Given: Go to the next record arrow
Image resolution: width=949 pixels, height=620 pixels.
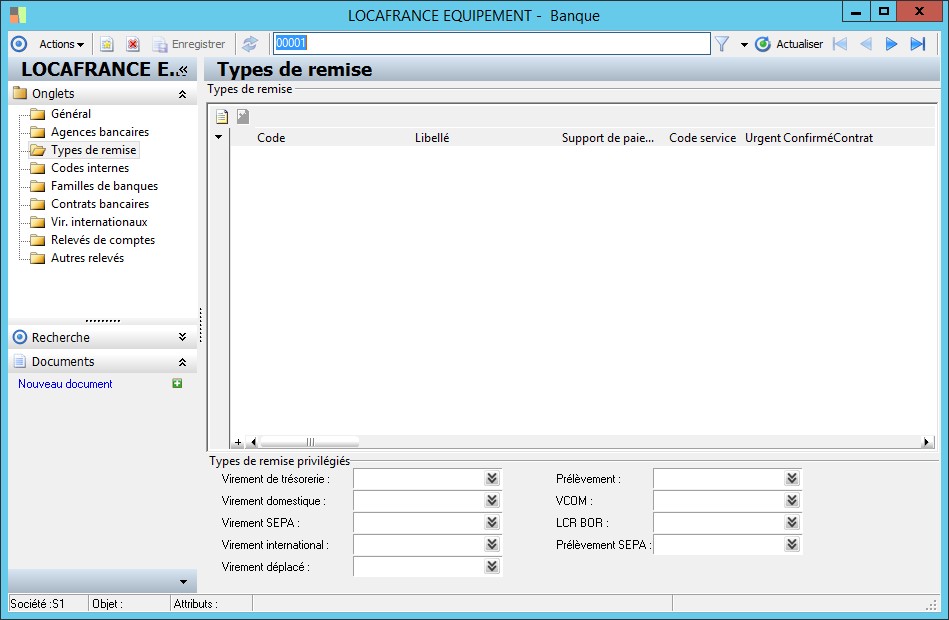Looking at the screenshot, I should point(891,44).
